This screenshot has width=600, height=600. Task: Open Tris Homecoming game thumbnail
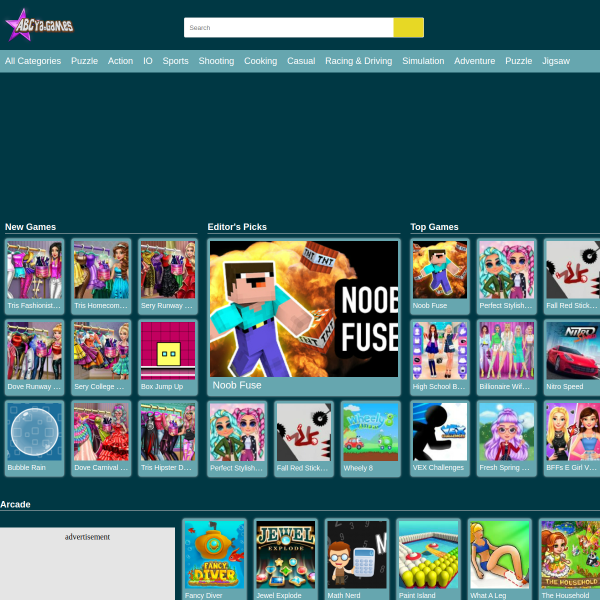(101, 276)
